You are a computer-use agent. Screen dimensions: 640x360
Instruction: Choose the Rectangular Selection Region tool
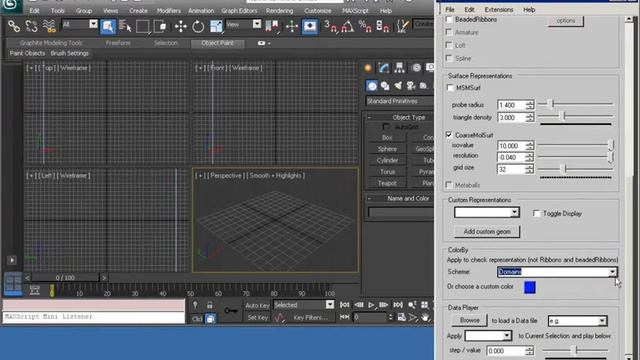[x=142, y=27]
